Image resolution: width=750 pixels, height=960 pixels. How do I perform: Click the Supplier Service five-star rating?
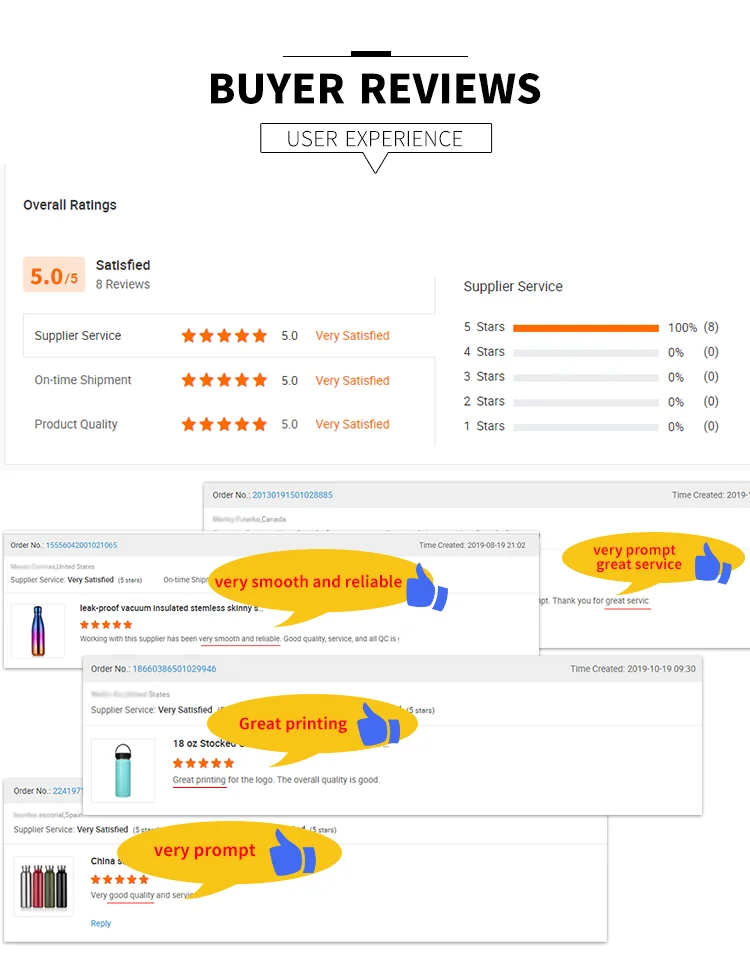pyautogui.click(x=224, y=336)
